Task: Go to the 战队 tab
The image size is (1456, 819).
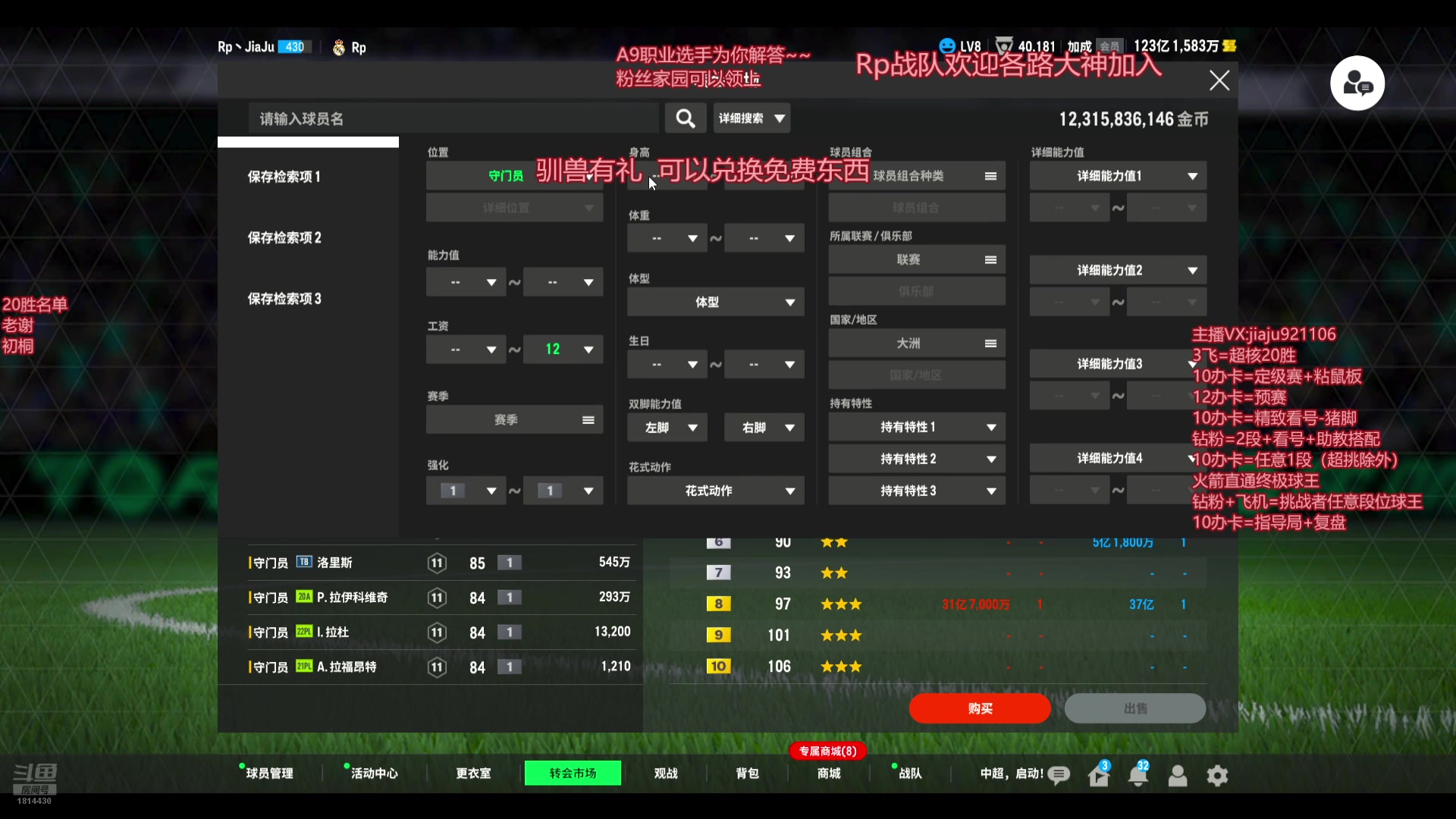Action: pos(910,773)
